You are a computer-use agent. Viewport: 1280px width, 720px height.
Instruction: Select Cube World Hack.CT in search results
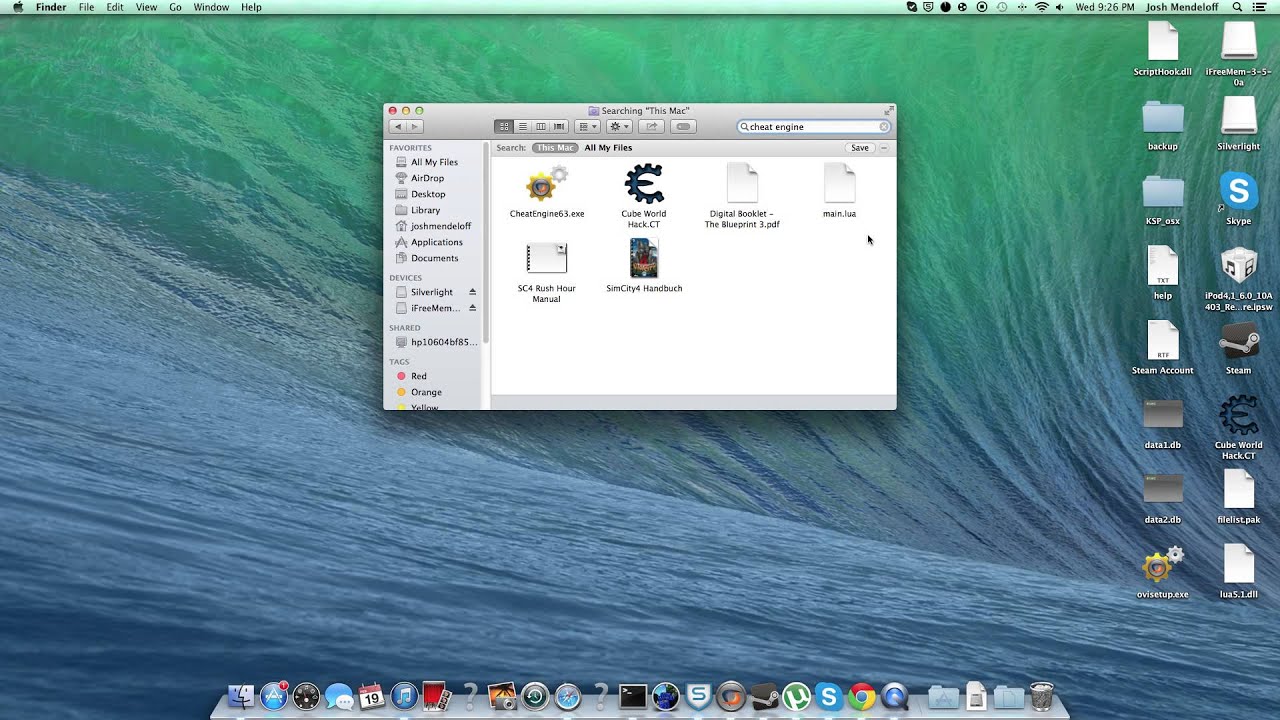click(644, 196)
